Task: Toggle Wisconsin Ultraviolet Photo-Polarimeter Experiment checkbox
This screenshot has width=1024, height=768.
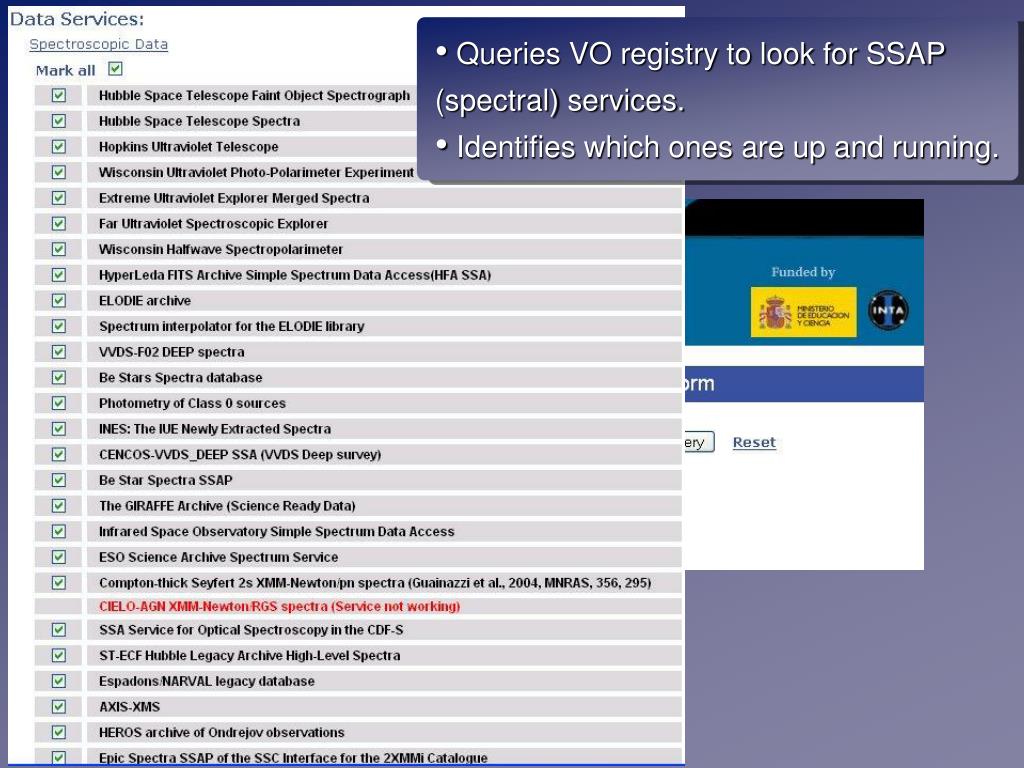Action: click(59, 172)
